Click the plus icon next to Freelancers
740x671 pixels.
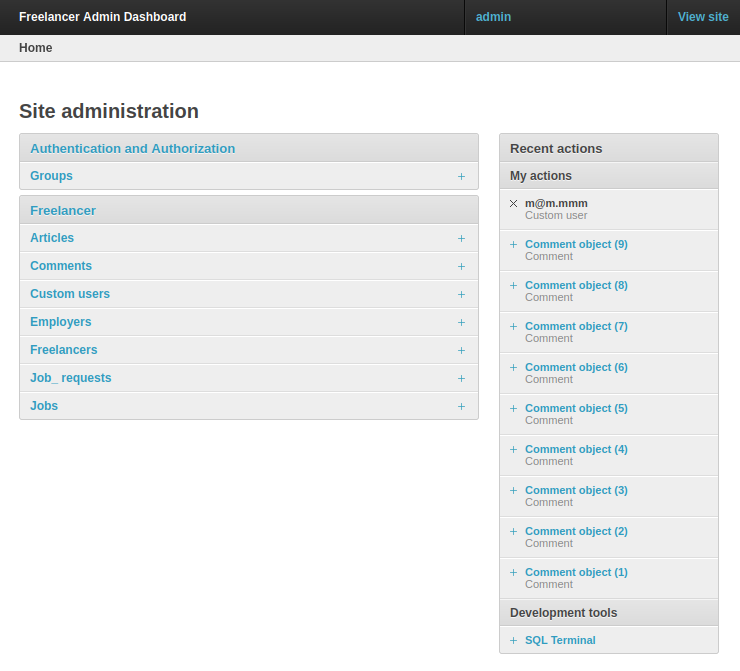coord(461,350)
